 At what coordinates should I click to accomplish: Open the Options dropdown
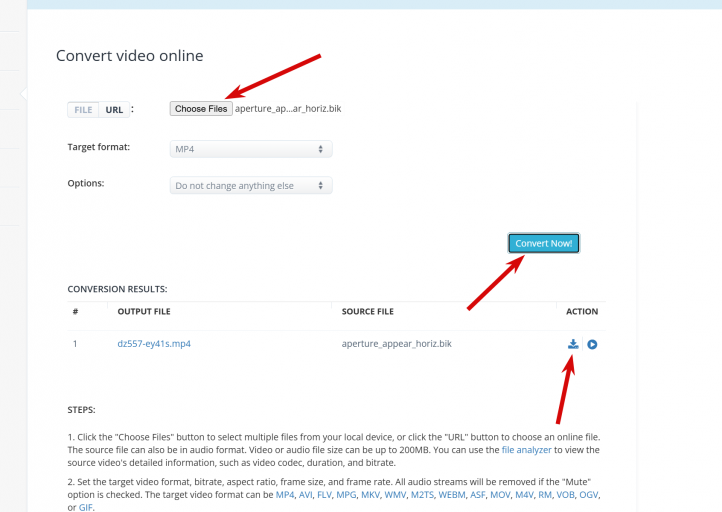[251, 186]
